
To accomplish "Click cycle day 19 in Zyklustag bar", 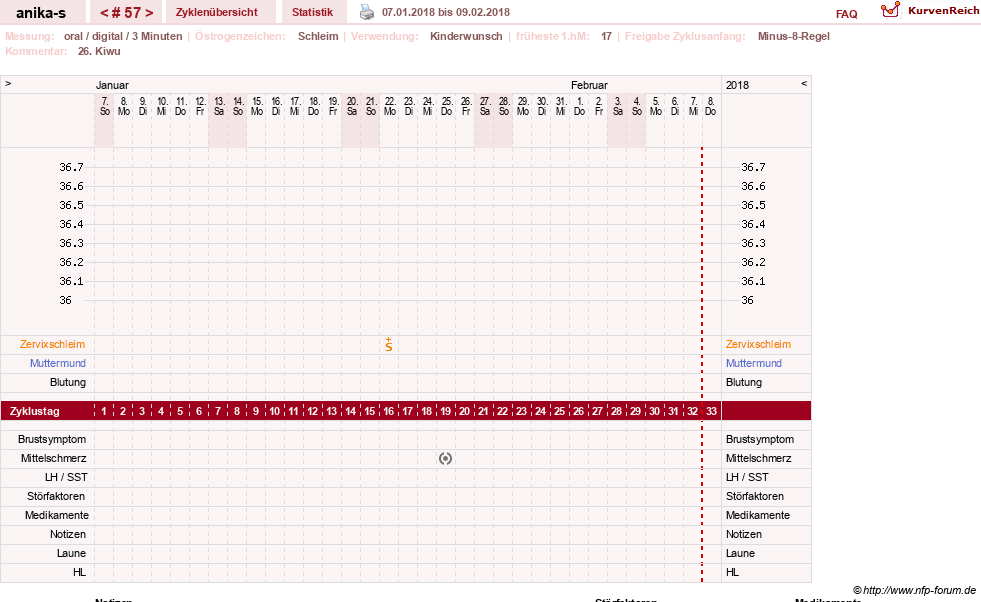I will point(445,411).
